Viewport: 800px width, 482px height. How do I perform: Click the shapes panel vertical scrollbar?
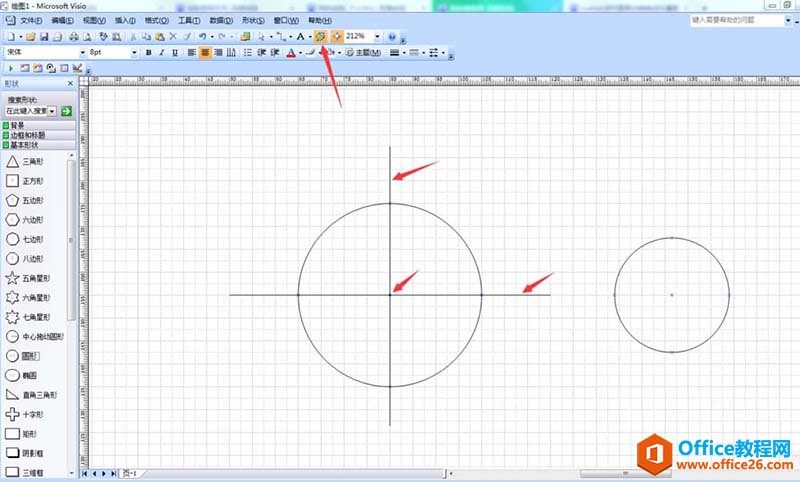coord(71,240)
